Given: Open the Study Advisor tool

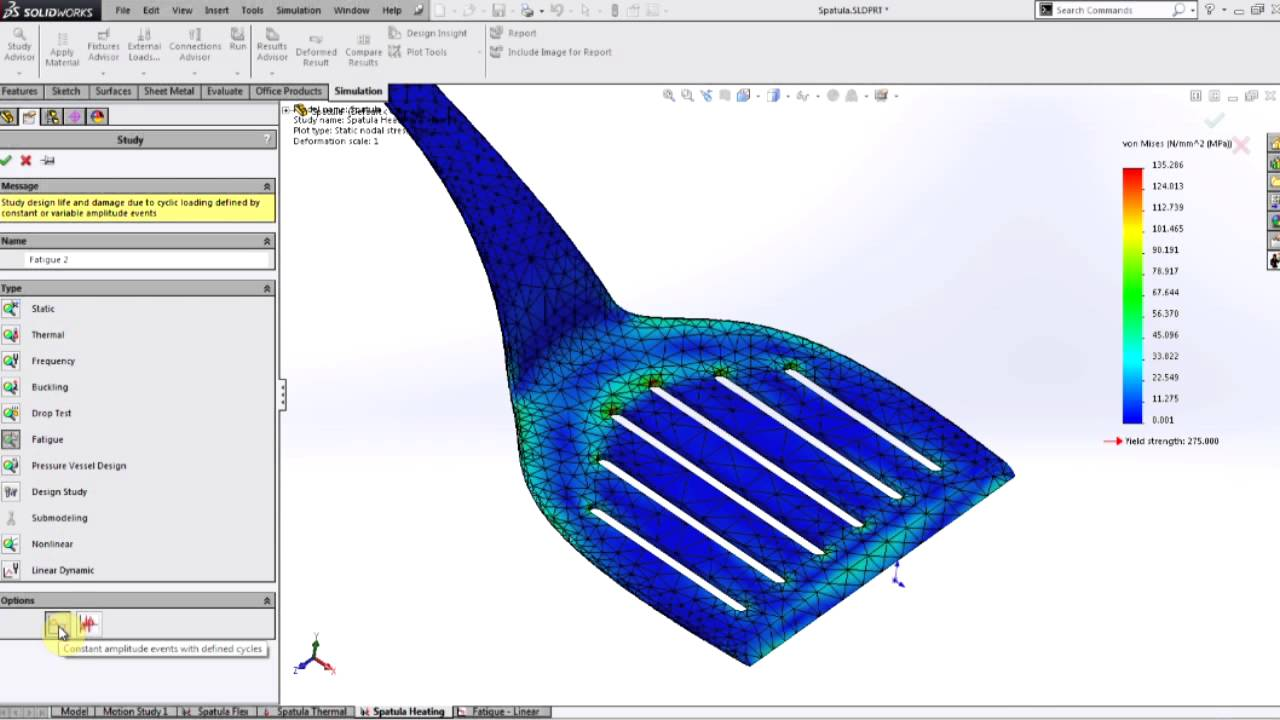Looking at the screenshot, I should pos(19,45).
